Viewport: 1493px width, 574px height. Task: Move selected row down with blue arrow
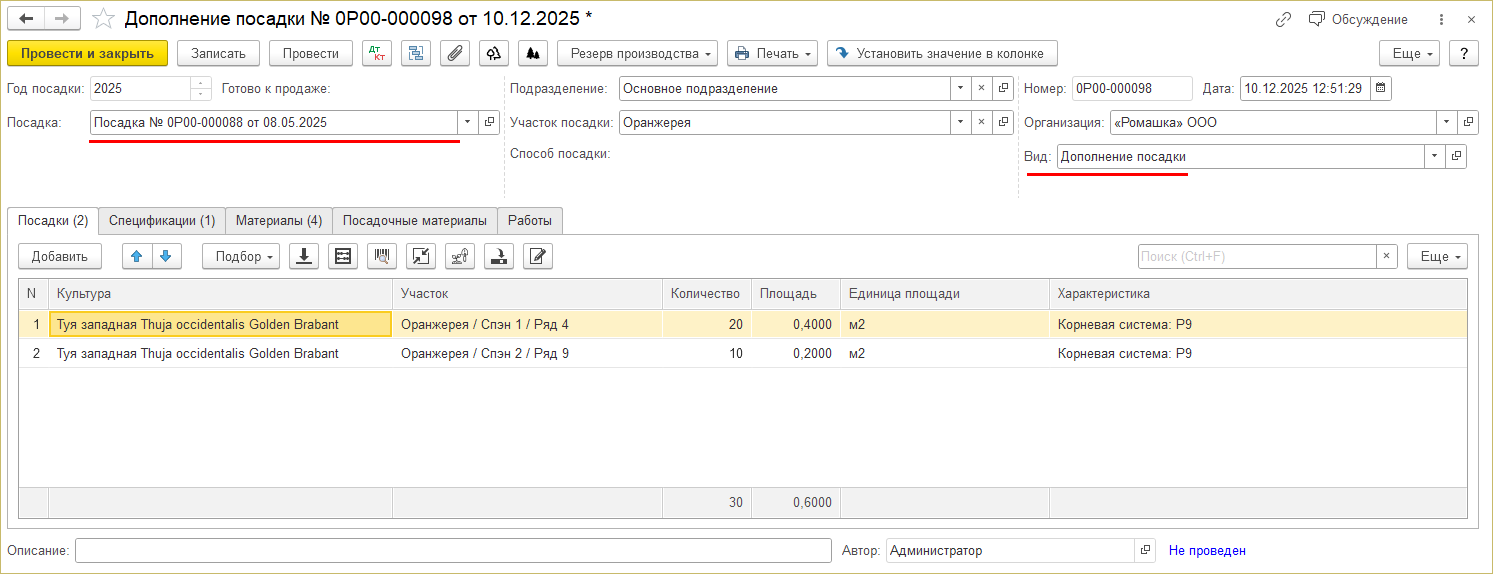[166, 256]
